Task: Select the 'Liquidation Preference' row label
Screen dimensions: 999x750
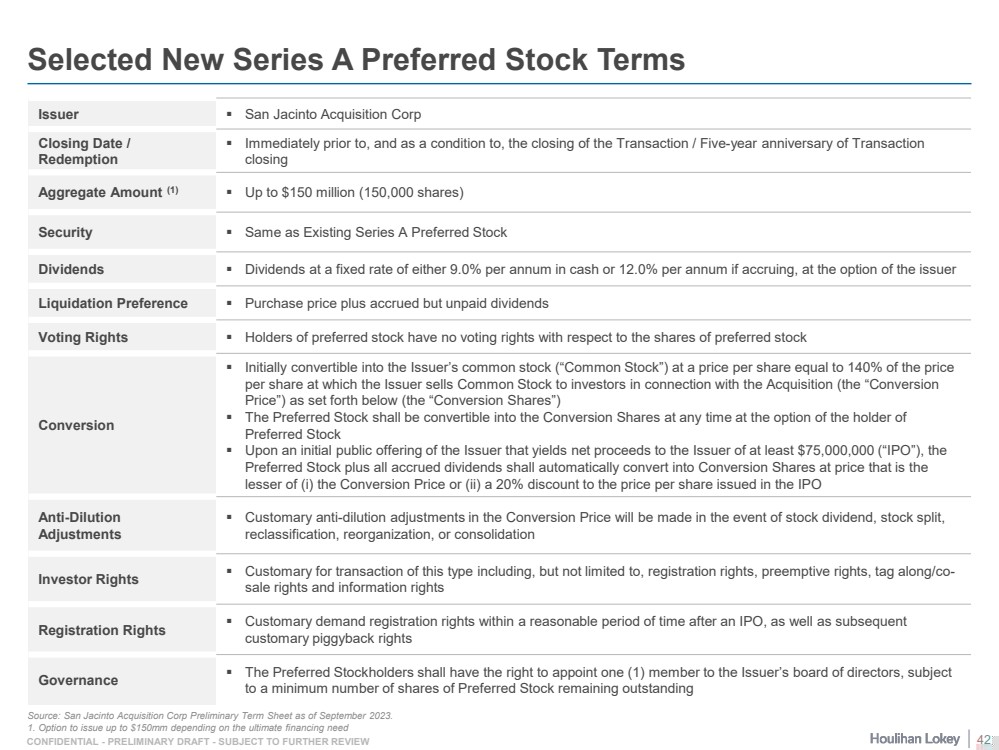Action: (x=113, y=303)
